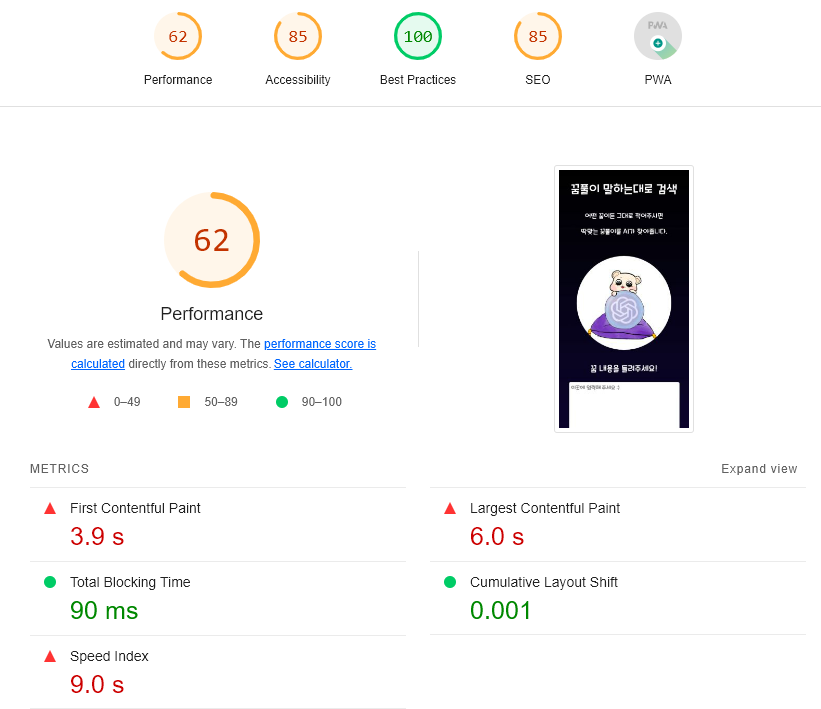Viewport: 821px width, 709px height.
Task: Select the PWA category label
Action: (658, 80)
